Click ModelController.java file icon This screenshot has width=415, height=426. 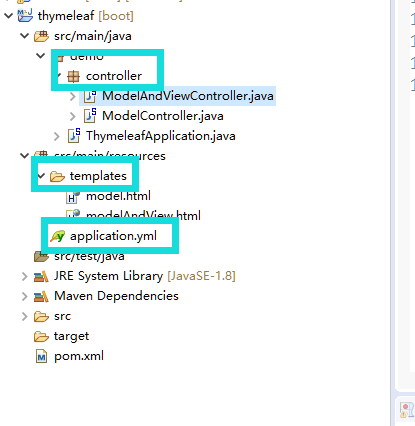(x=90, y=116)
